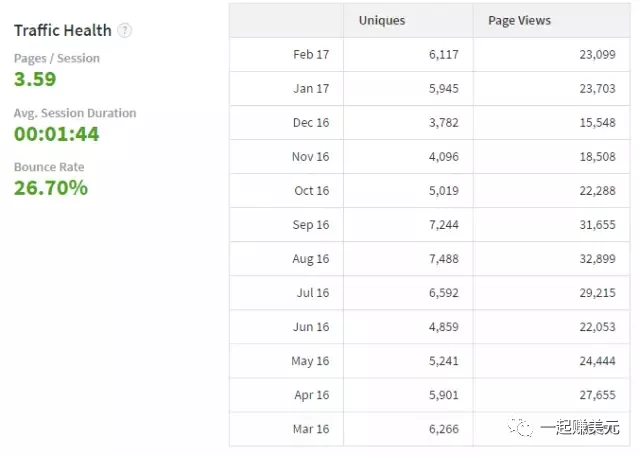Viewport: 640px width, 455px height.
Task: Select the Jul 16 row label
Action: pos(313,293)
